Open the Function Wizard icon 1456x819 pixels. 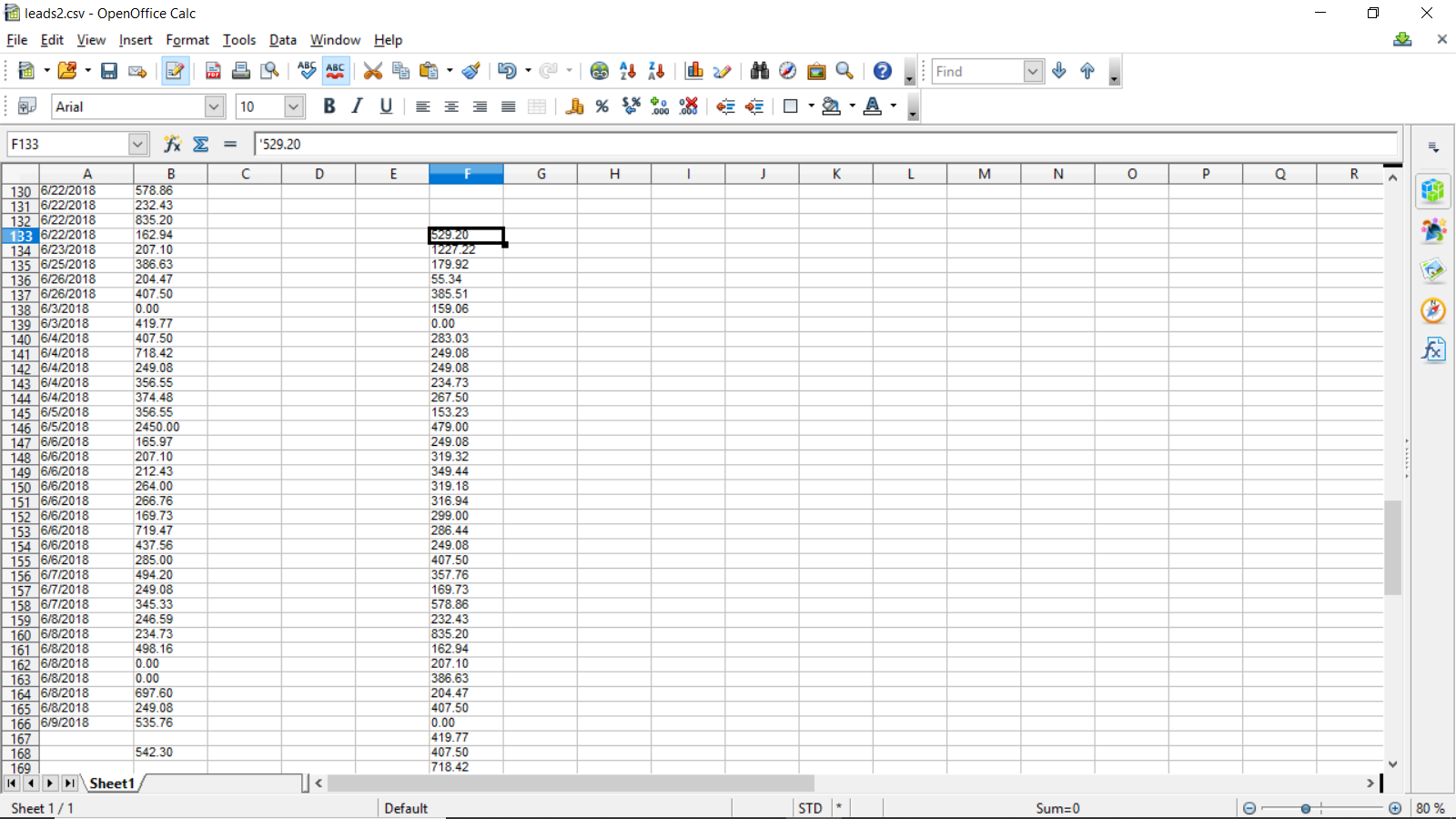[x=172, y=144]
